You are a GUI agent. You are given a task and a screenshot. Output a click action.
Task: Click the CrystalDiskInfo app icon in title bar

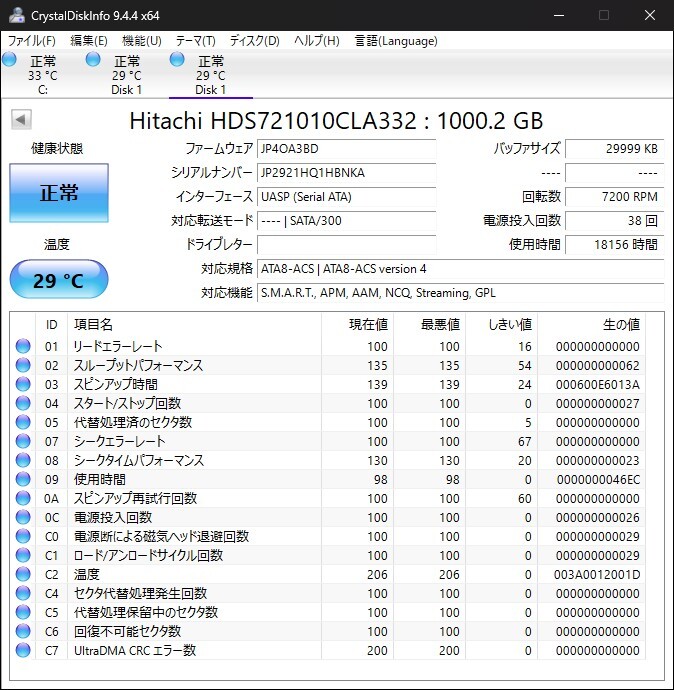[x=17, y=16]
